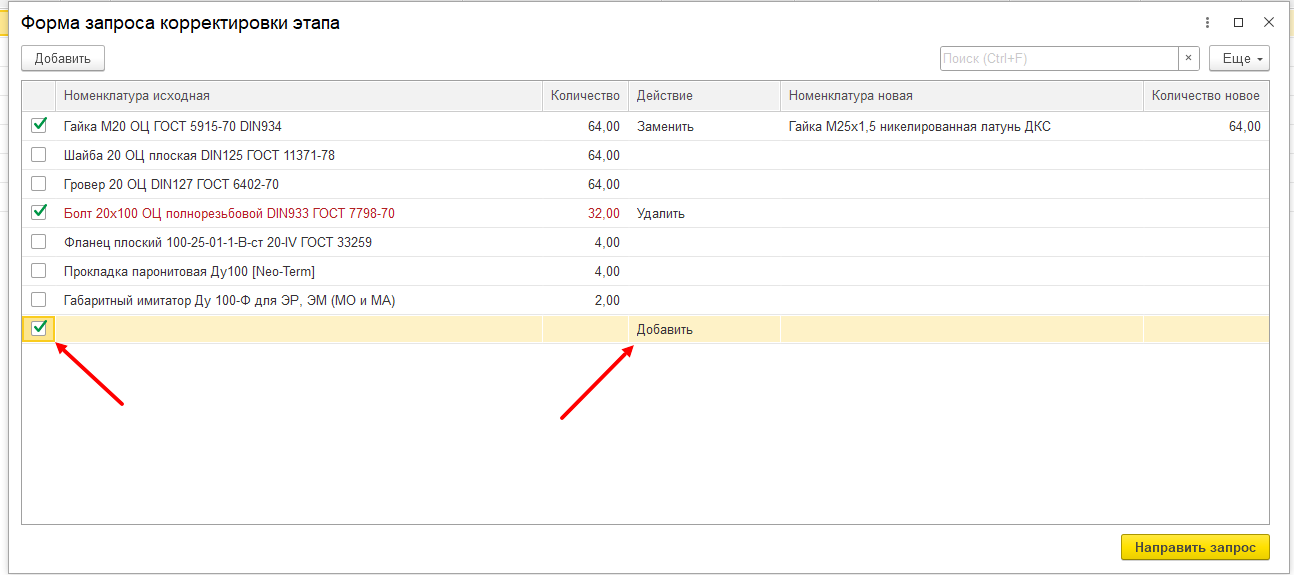Select the Фланец плоский 100-25-01-1-В-ст cell

click(x=299, y=242)
